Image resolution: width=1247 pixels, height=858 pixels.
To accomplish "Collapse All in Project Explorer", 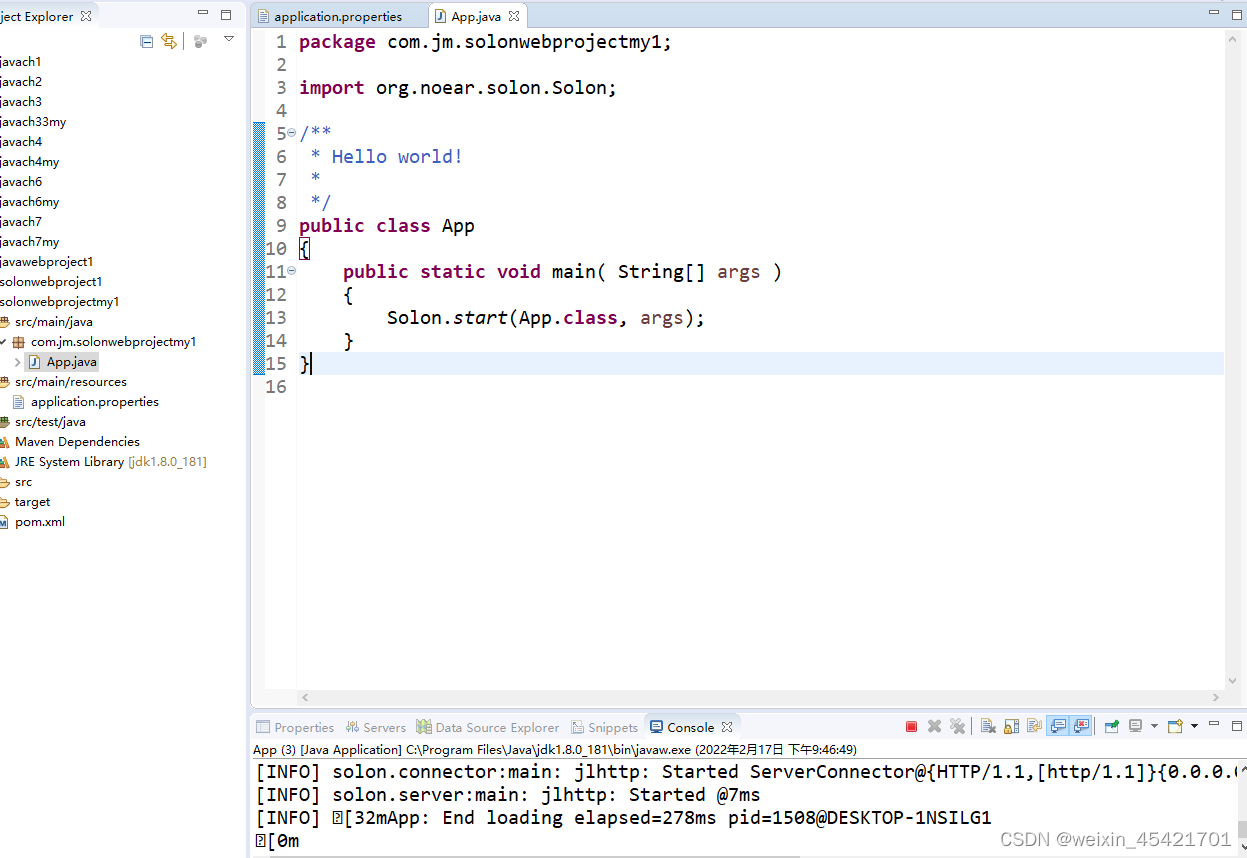I will [x=146, y=41].
